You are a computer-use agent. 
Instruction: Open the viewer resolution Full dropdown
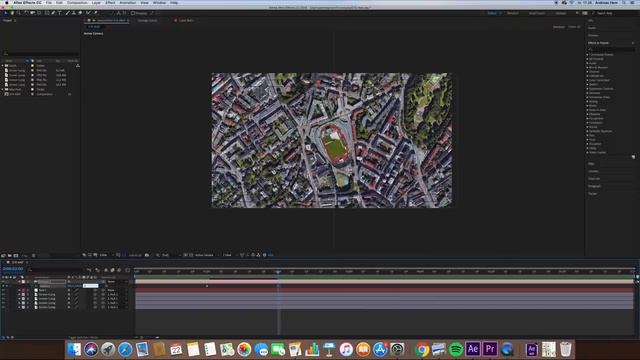[168, 255]
